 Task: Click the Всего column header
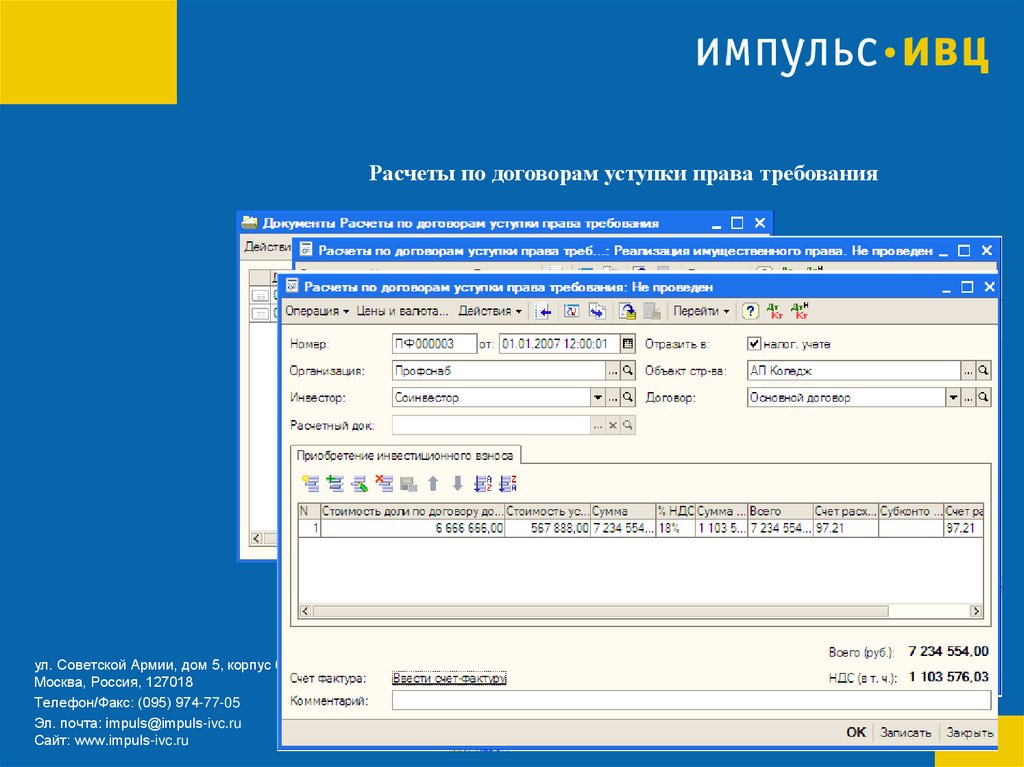point(780,512)
